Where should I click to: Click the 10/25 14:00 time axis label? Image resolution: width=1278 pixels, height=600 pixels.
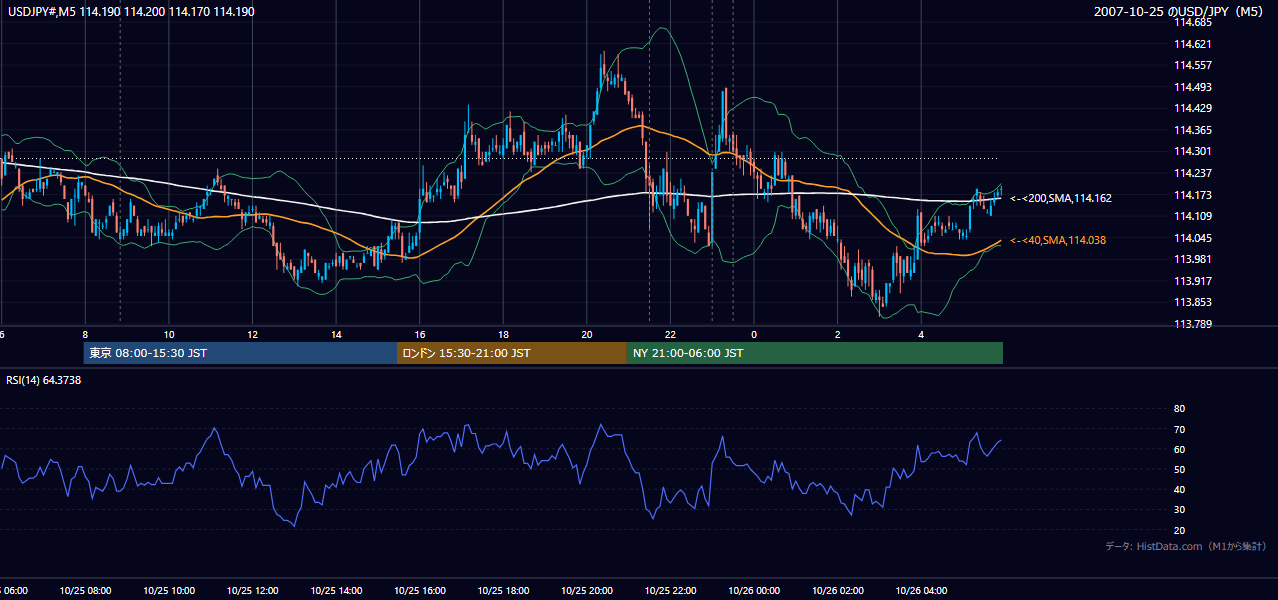[x=336, y=591]
